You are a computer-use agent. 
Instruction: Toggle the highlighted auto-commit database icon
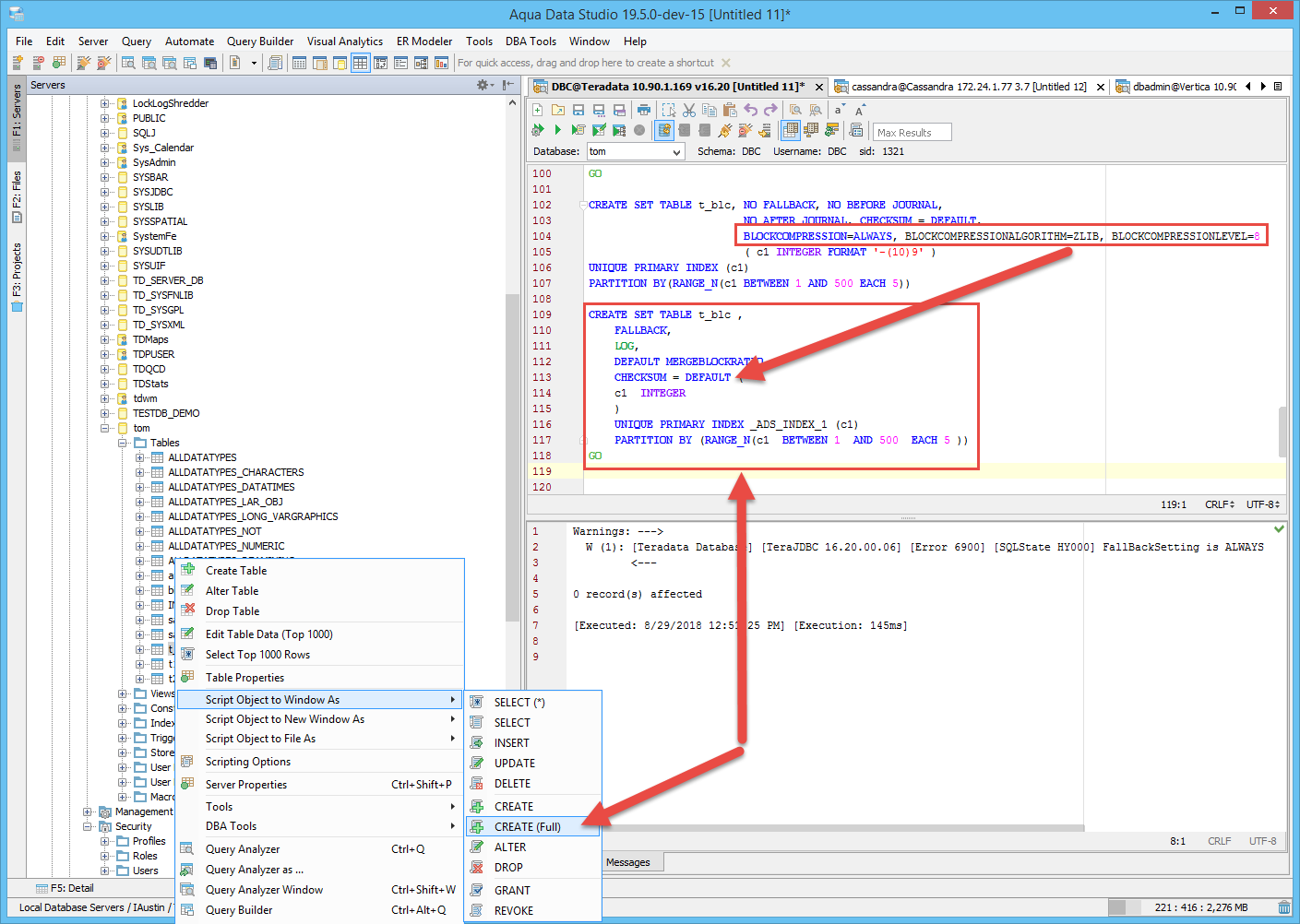664,130
